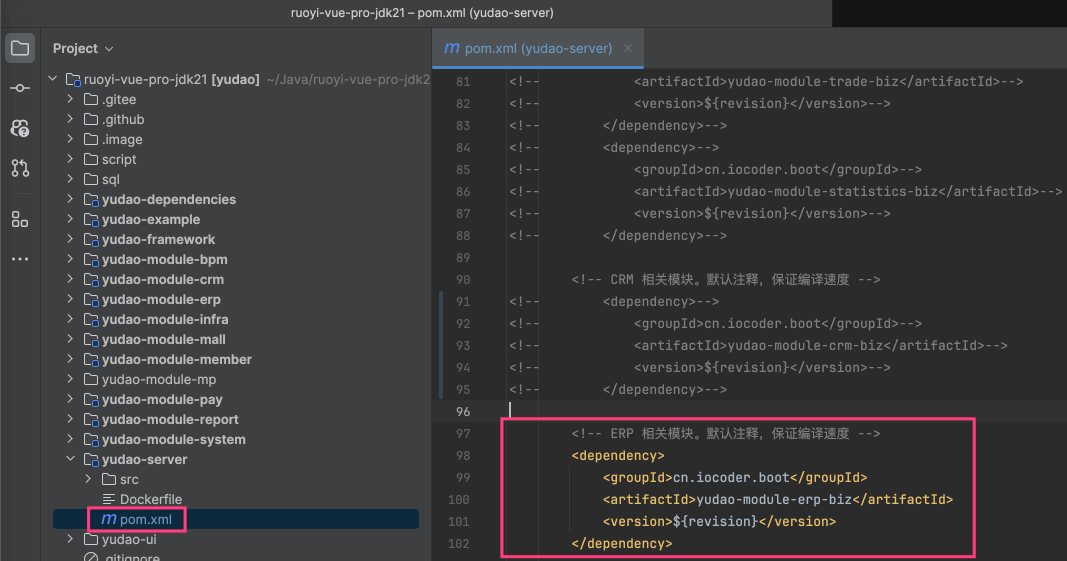Show more tool windows via ellipsis
This screenshot has width=1067, height=561.
[20, 259]
